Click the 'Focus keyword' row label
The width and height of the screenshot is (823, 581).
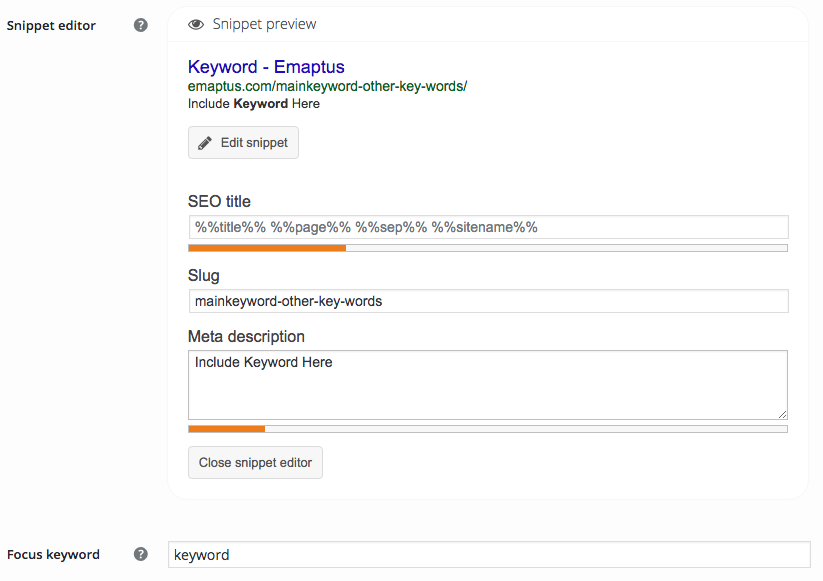(x=53, y=555)
